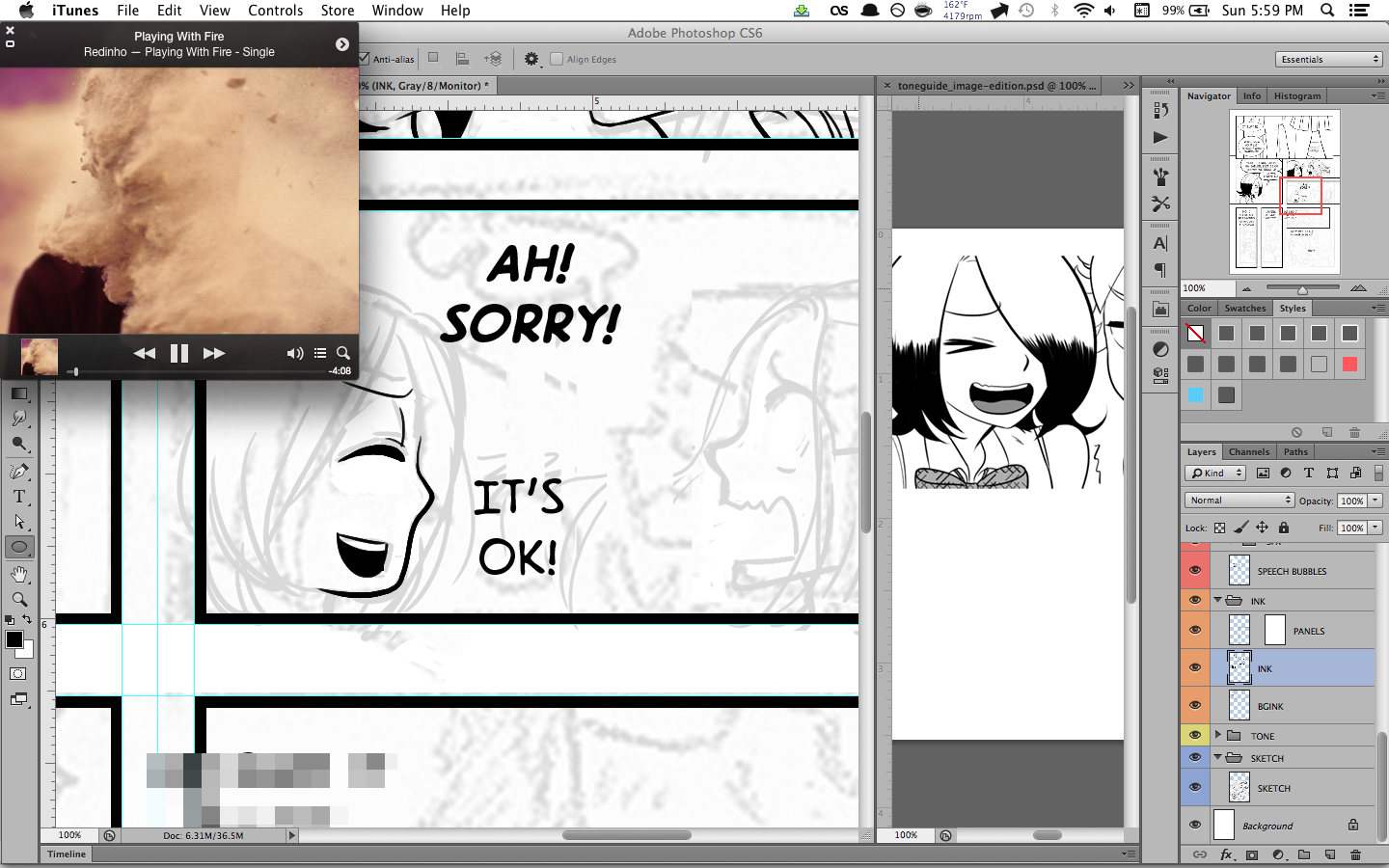The image size is (1389, 868).
Task: Switch to the Channels tab
Action: click(x=1249, y=451)
